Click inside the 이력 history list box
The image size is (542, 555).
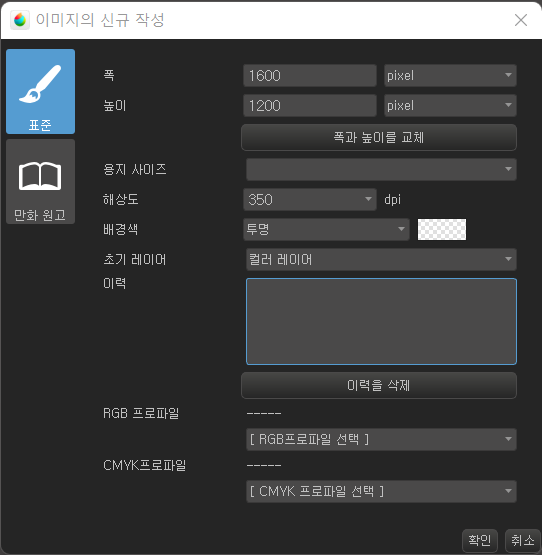(381, 321)
